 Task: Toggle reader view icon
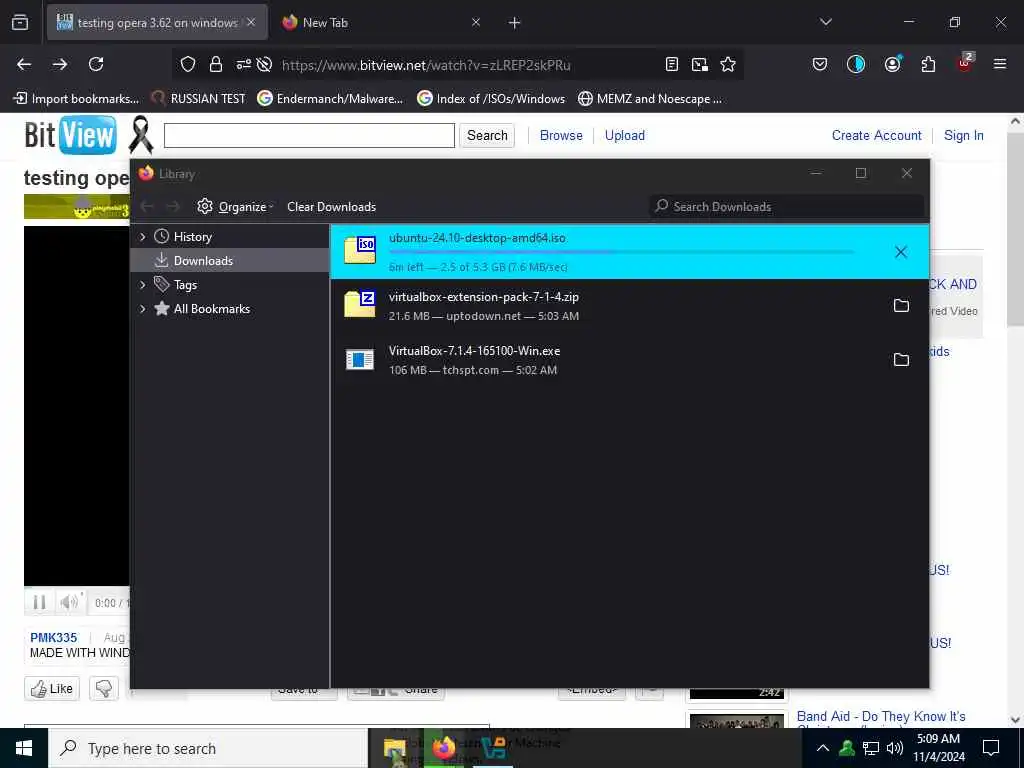(x=671, y=64)
